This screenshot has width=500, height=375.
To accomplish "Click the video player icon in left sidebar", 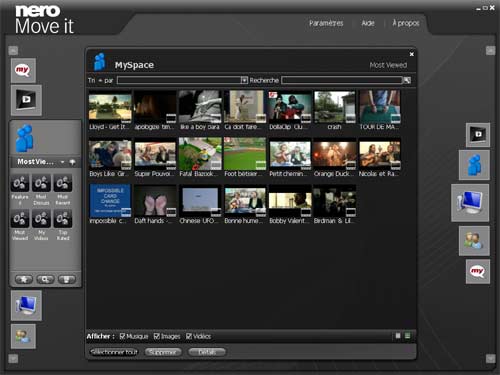I will coord(26,100).
